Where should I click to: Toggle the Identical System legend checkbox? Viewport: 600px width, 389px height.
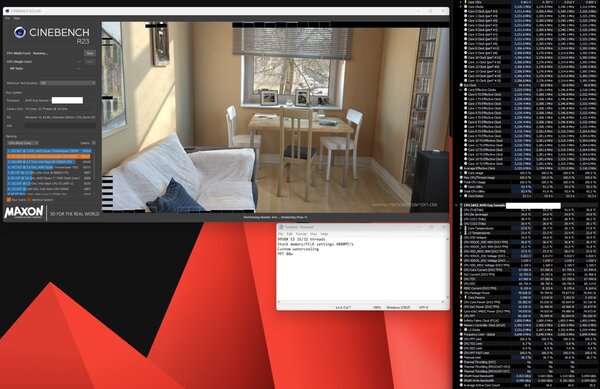point(29,200)
